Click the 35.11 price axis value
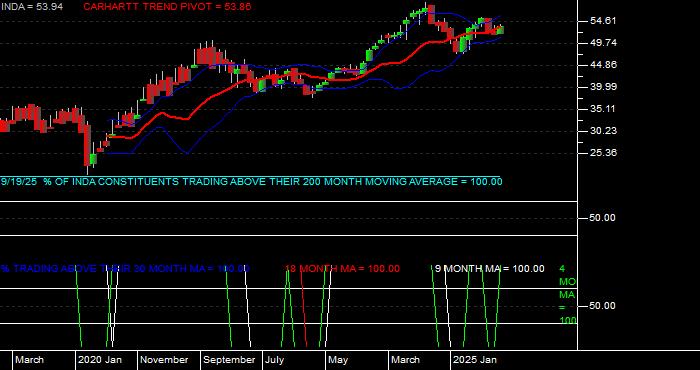Viewport: 700px width, 370px height. [604, 109]
